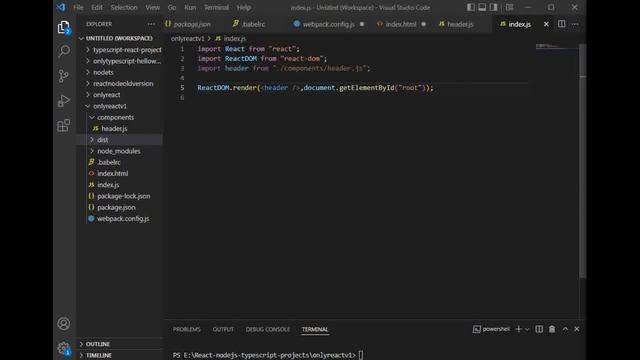Viewport: 640px width, 360px height.
Task: Expand the Outline section
Action: tap(119, 344)
